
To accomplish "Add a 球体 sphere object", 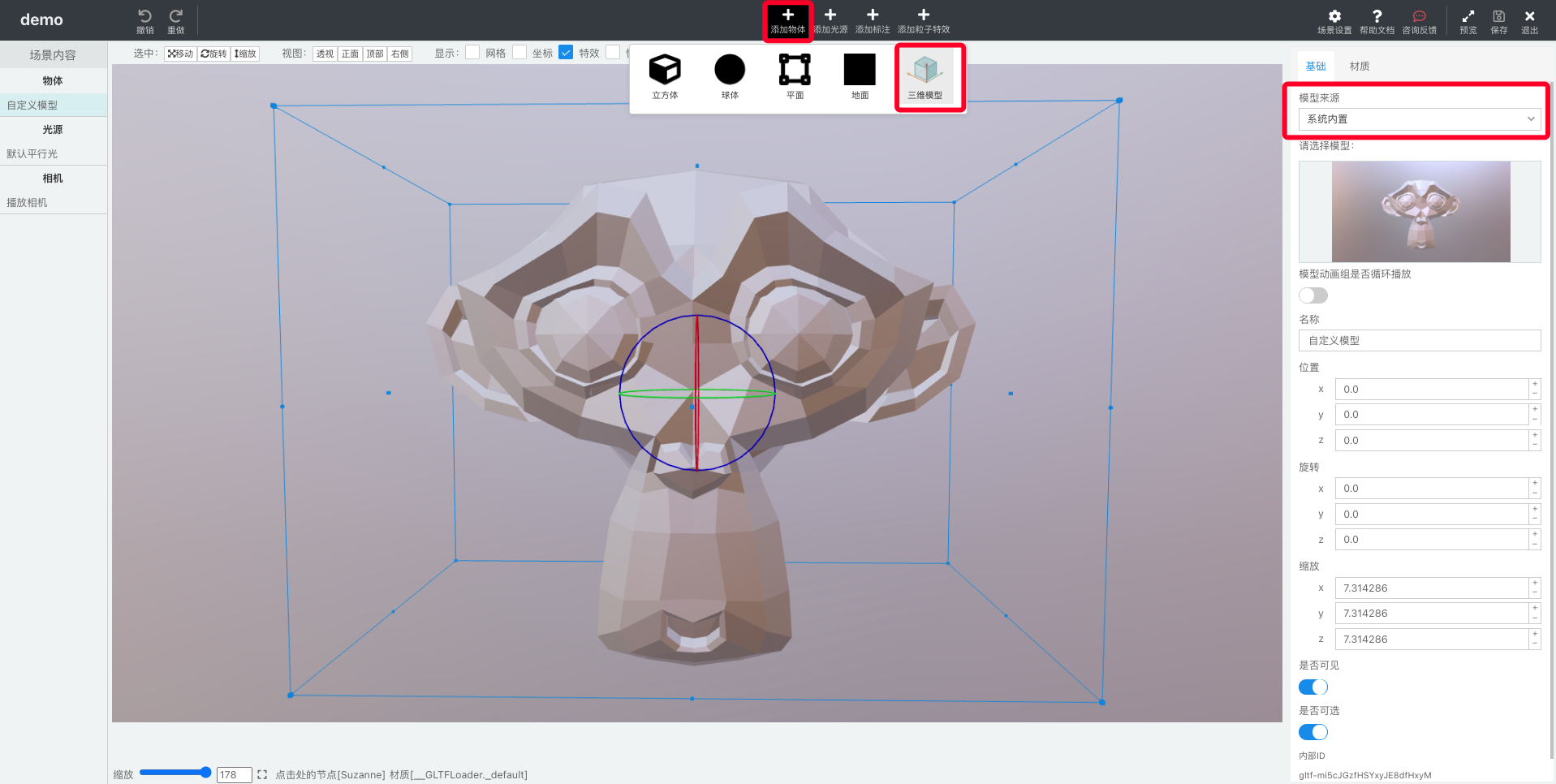I will (x=730, y=71).
